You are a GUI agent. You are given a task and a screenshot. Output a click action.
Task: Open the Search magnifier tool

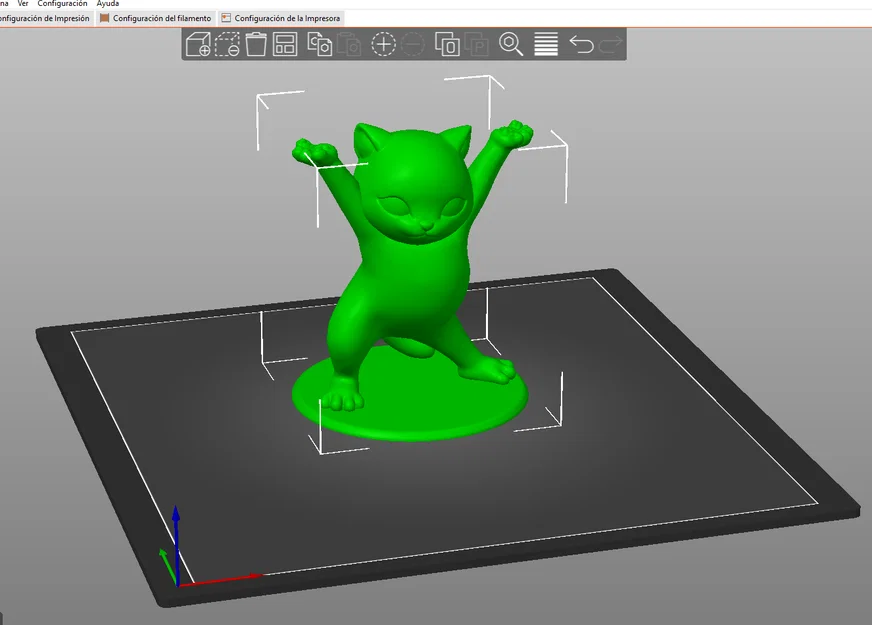(x=511, y=44)
